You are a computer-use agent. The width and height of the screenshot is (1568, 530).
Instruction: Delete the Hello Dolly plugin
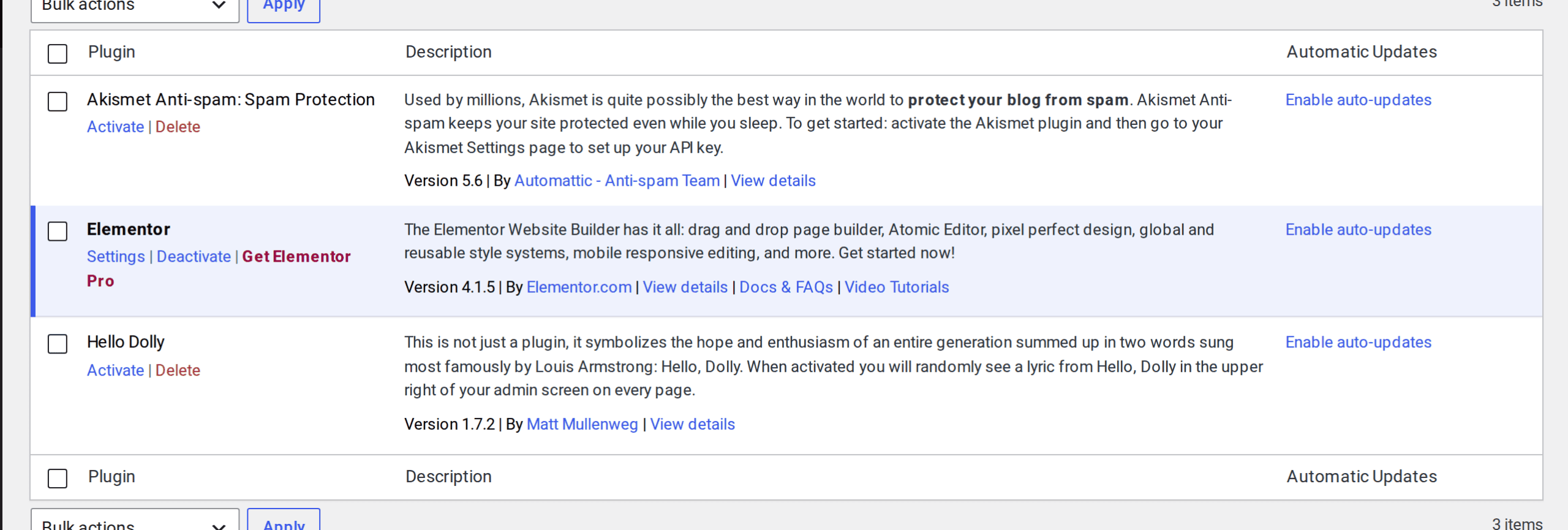click(x=178, y=370)
